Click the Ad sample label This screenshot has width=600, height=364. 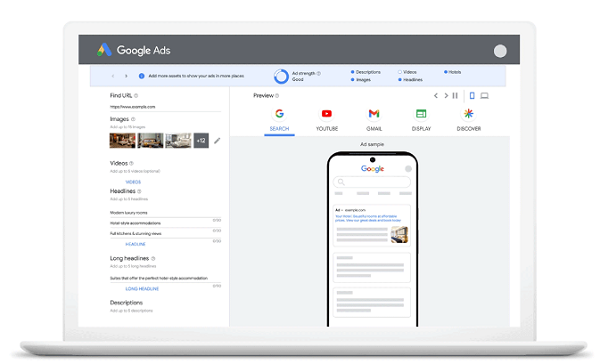click(x=372, y=144)
